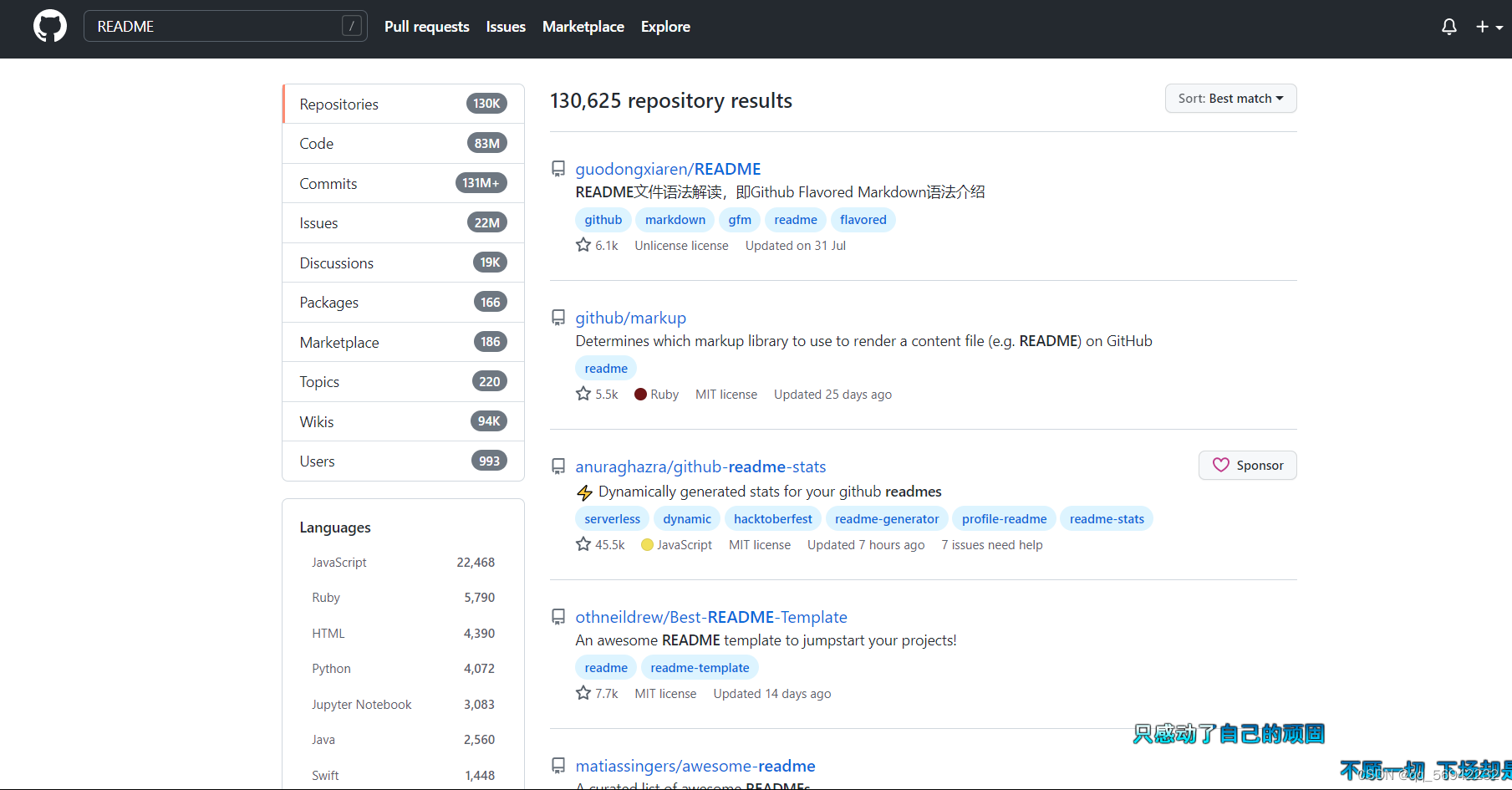Image resolution: width=1512 pixels, height=790 pixels.
Task: Click the serverless topic tag
Action: [613, 519]
